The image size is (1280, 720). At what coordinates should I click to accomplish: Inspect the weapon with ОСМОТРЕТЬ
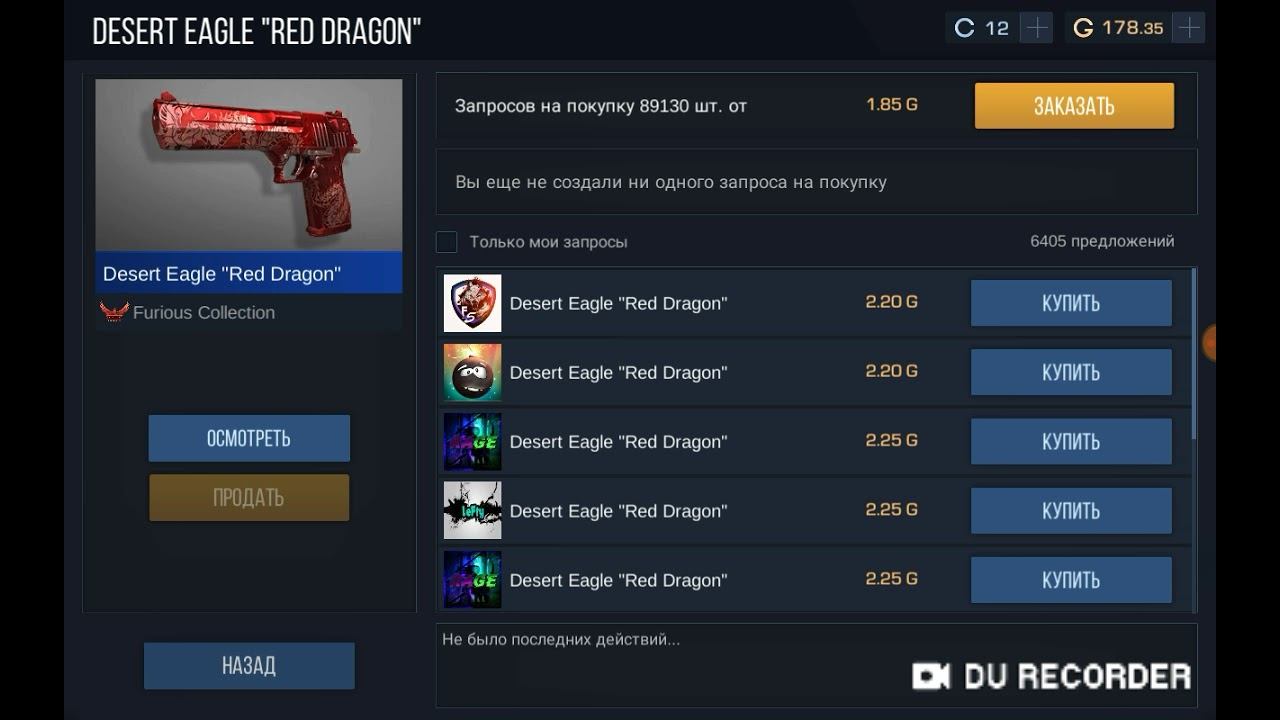tap(249, 438)
